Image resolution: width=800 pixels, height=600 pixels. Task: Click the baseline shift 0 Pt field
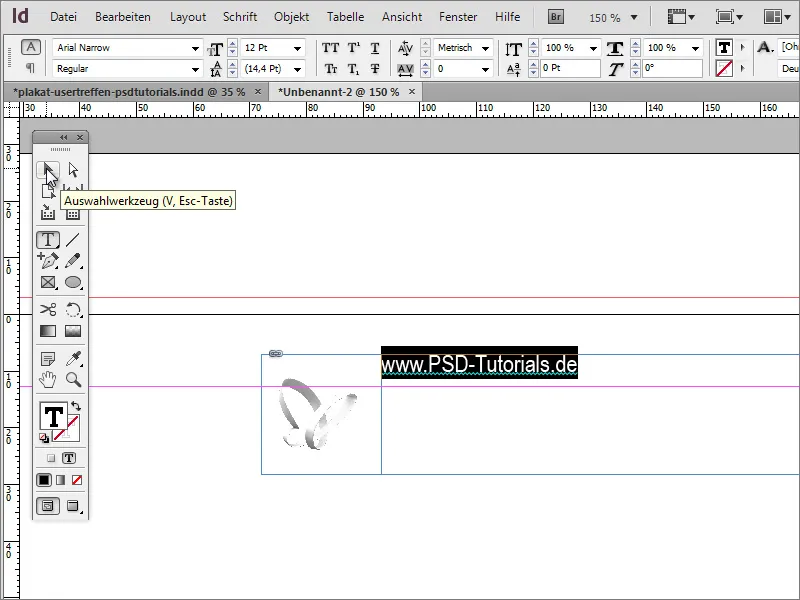point(570,68)
